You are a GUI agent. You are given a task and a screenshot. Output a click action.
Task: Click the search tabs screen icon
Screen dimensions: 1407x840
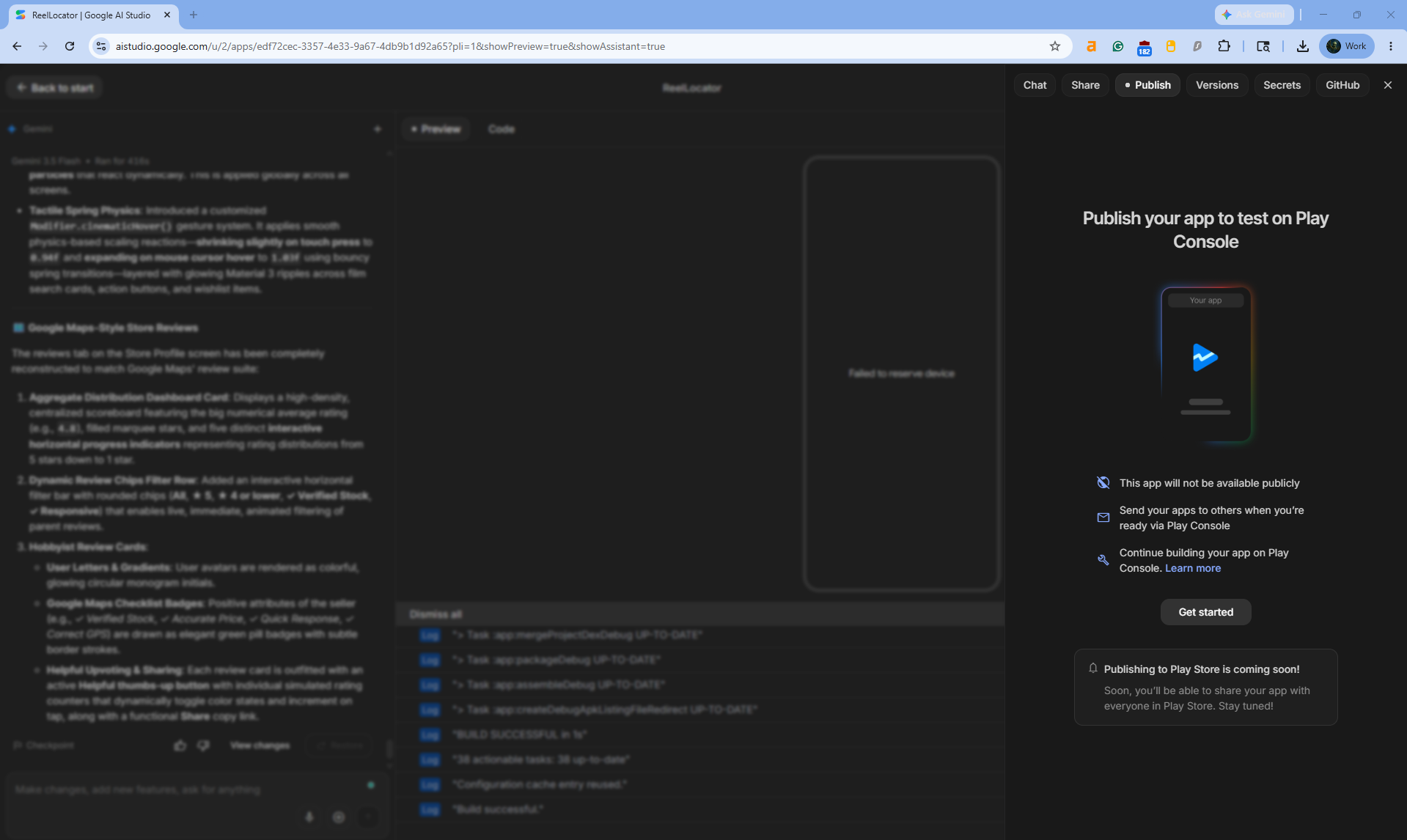(x=1263, y=46)
